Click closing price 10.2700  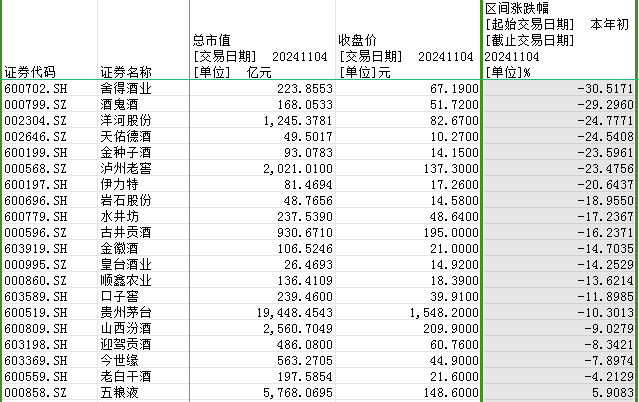point(408,137)
